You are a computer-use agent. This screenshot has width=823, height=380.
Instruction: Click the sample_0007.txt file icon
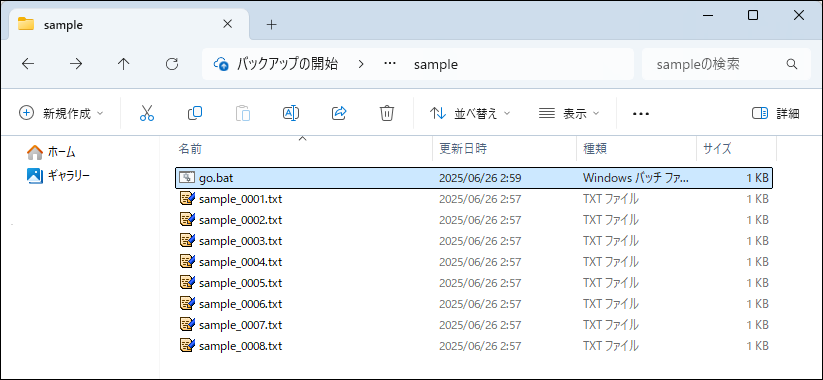point(187,324)
